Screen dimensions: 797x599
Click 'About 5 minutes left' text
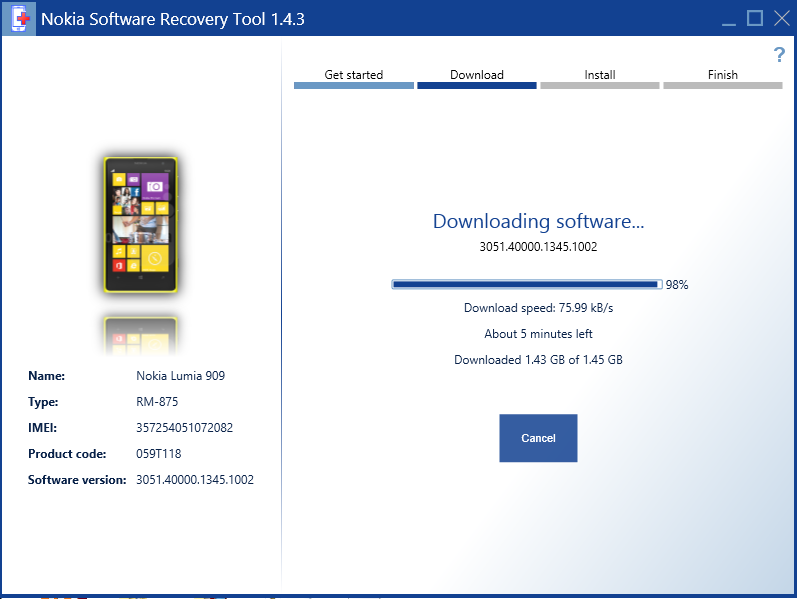(x=538, y=334)
